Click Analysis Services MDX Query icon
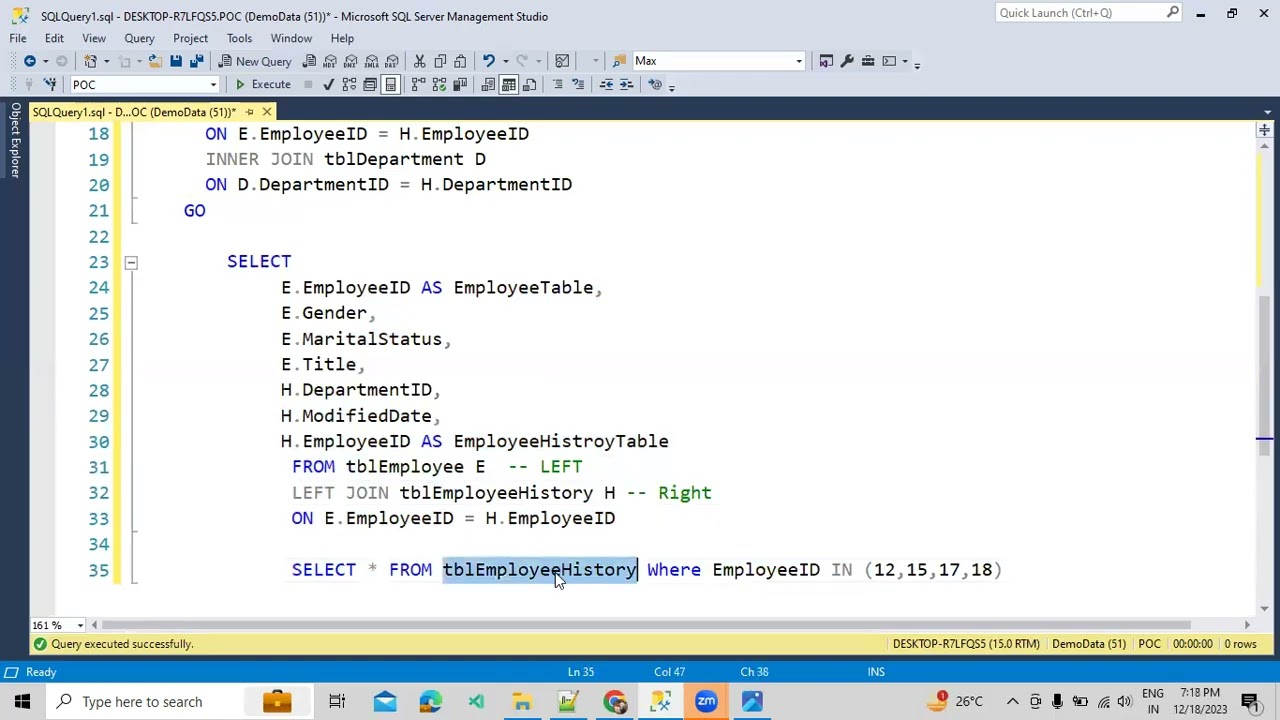 click(330, 61)
